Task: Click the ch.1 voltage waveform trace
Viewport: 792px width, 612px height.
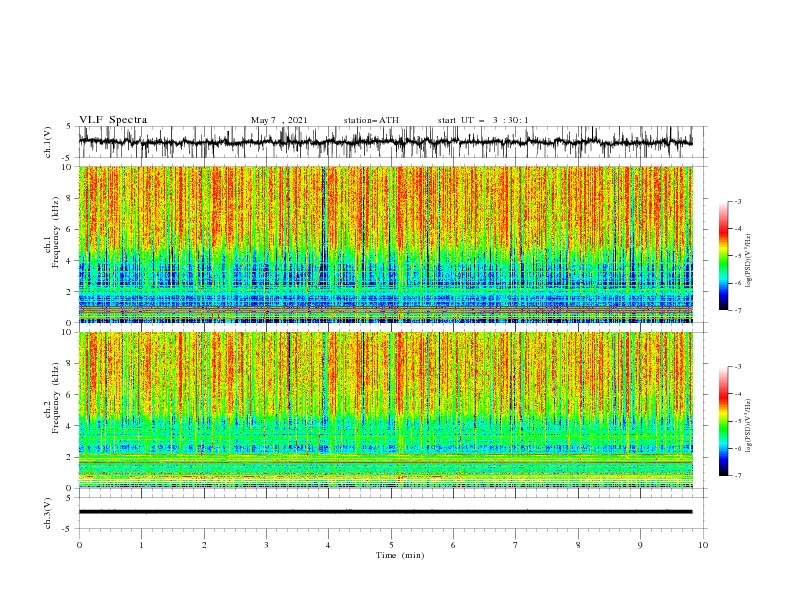Action: (x=385, y=142)
